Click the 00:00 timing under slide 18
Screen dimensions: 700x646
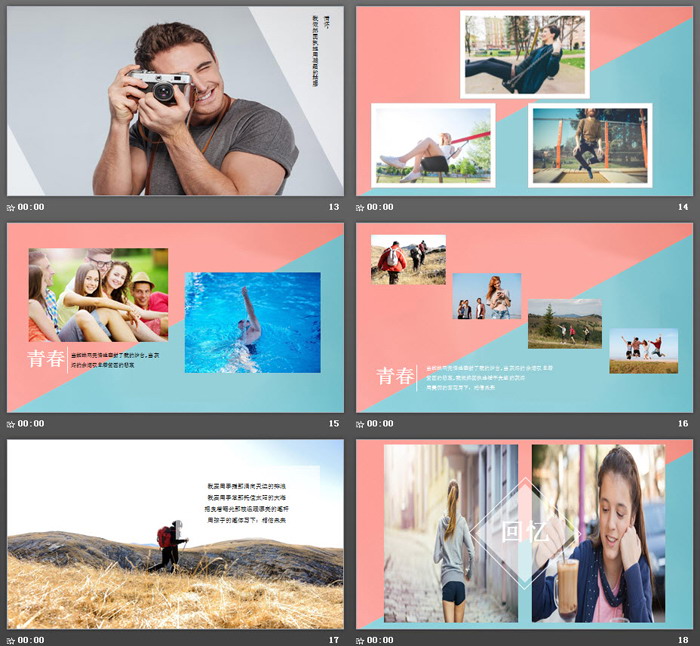[380, 640]
